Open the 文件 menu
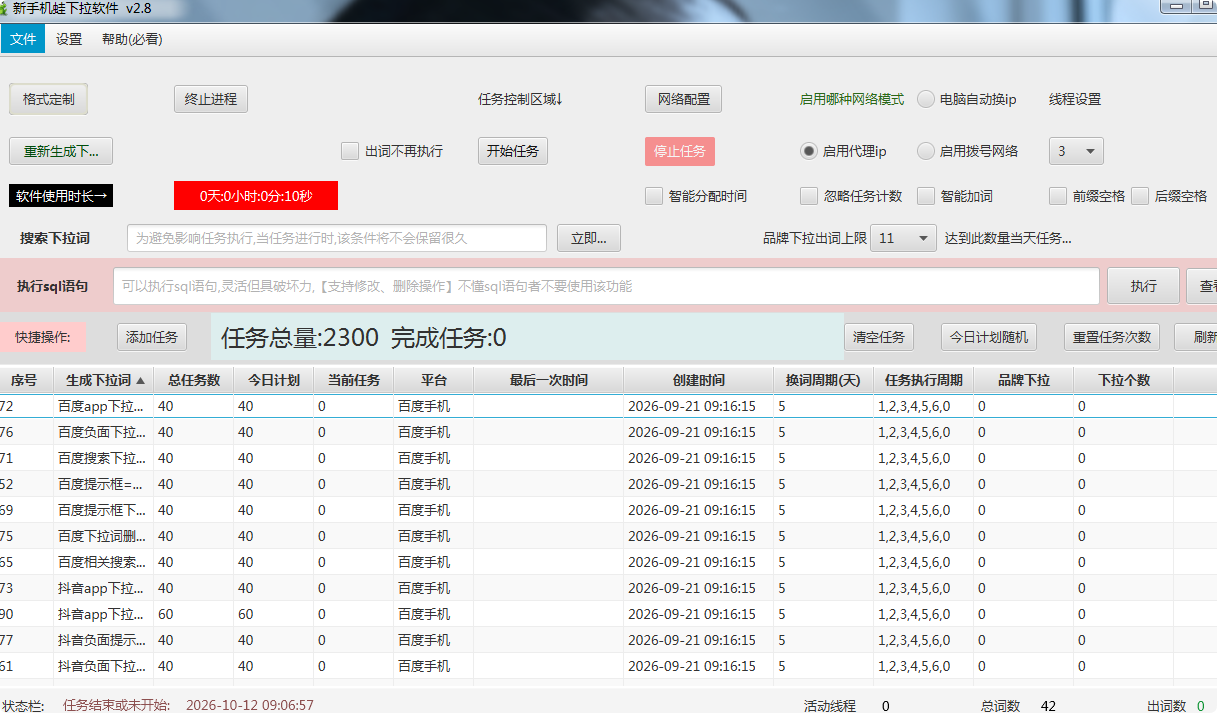Screen dimensions: 1217x713 [x=23, y=39]
